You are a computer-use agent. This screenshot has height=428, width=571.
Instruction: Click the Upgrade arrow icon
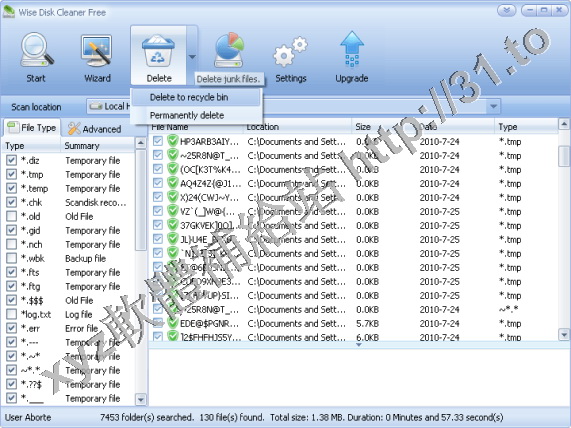click(352, 50)
